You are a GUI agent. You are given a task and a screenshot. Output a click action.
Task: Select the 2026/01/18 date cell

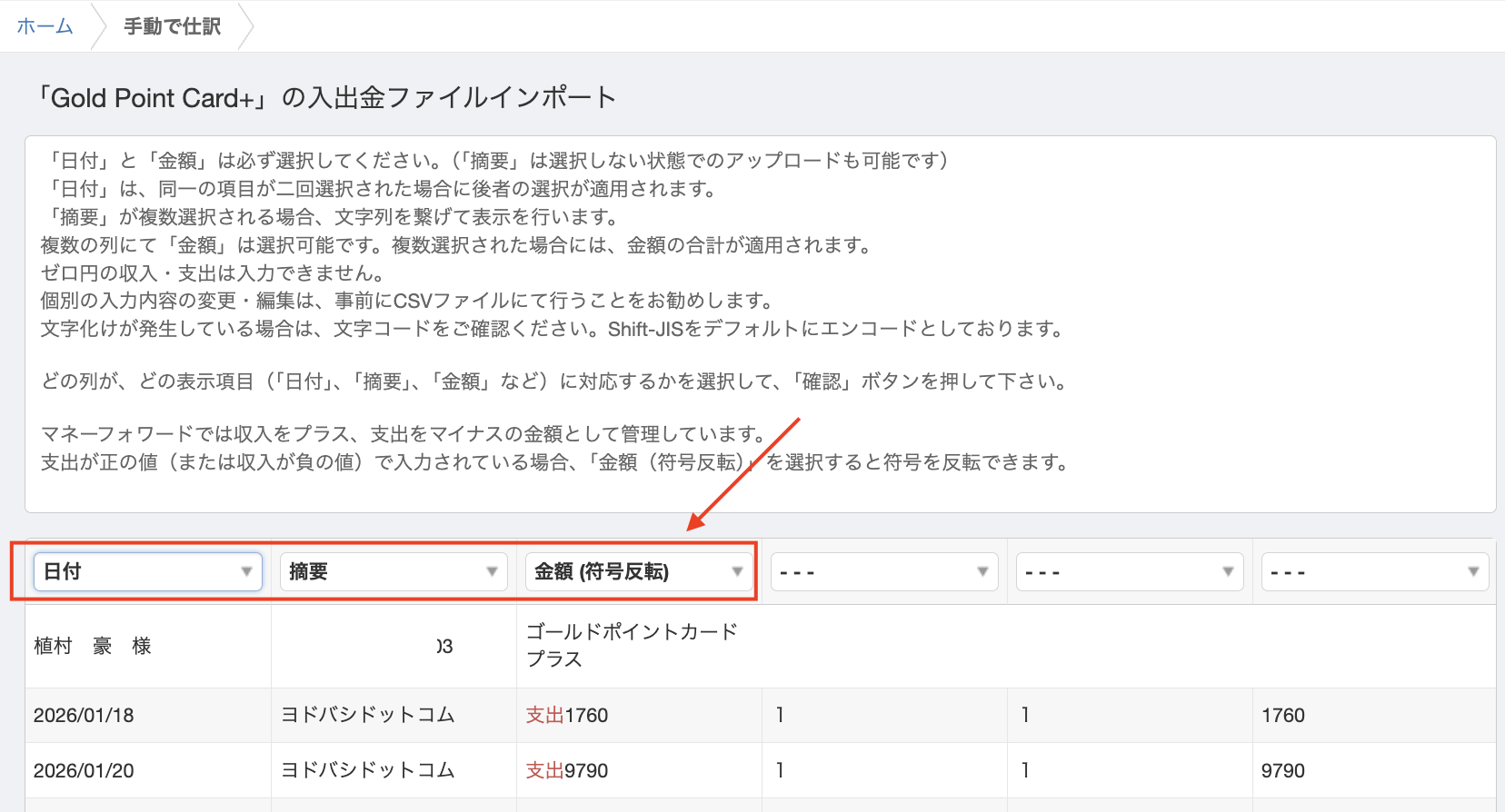pyautogui.click(x=84, y=715)
